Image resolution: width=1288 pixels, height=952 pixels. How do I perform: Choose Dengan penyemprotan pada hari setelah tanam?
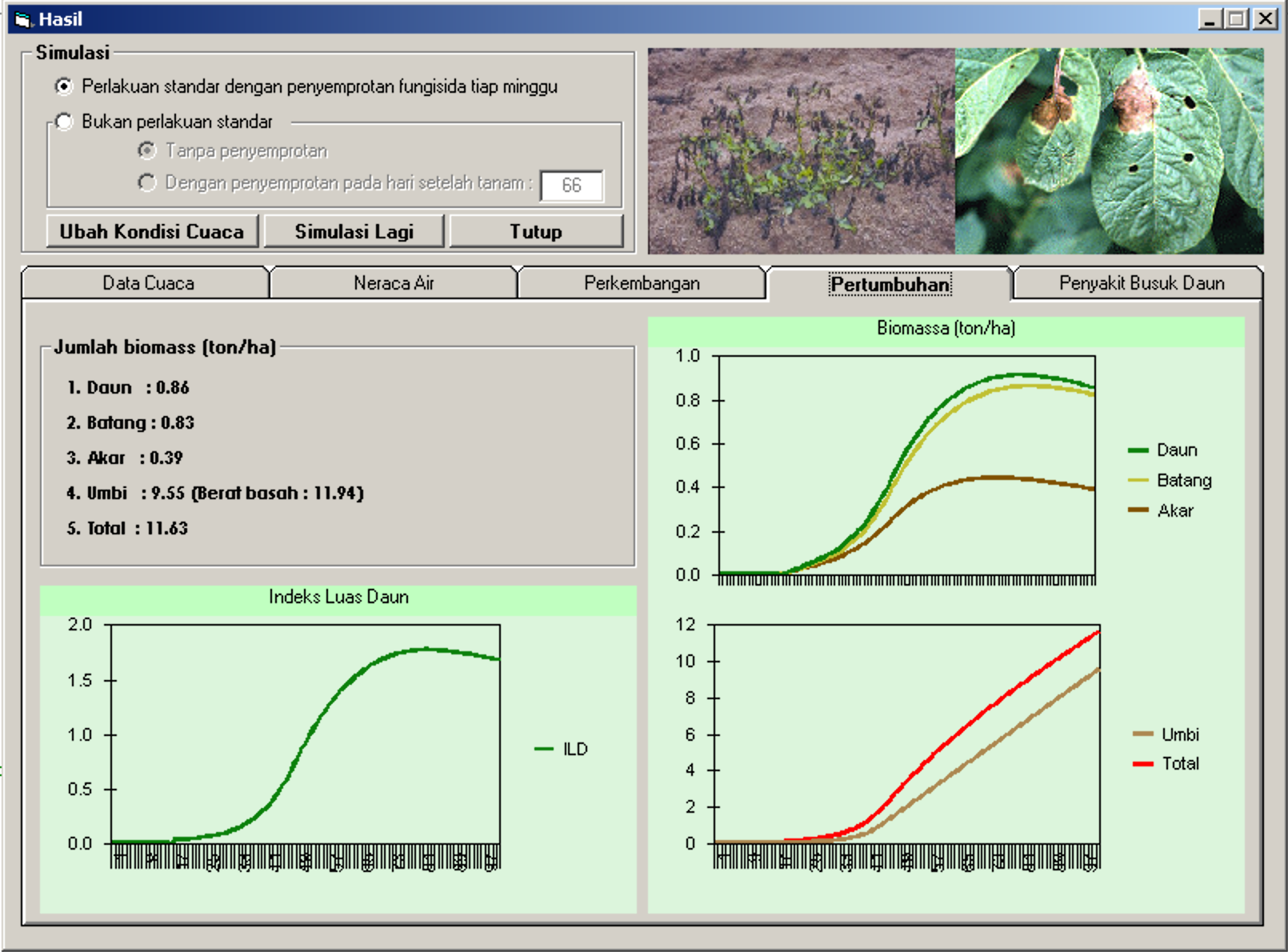tap(147, 183)
